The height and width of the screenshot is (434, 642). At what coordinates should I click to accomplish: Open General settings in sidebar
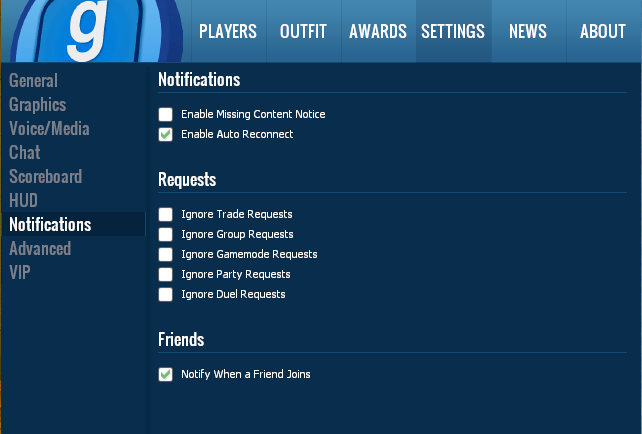pos(34,81)
